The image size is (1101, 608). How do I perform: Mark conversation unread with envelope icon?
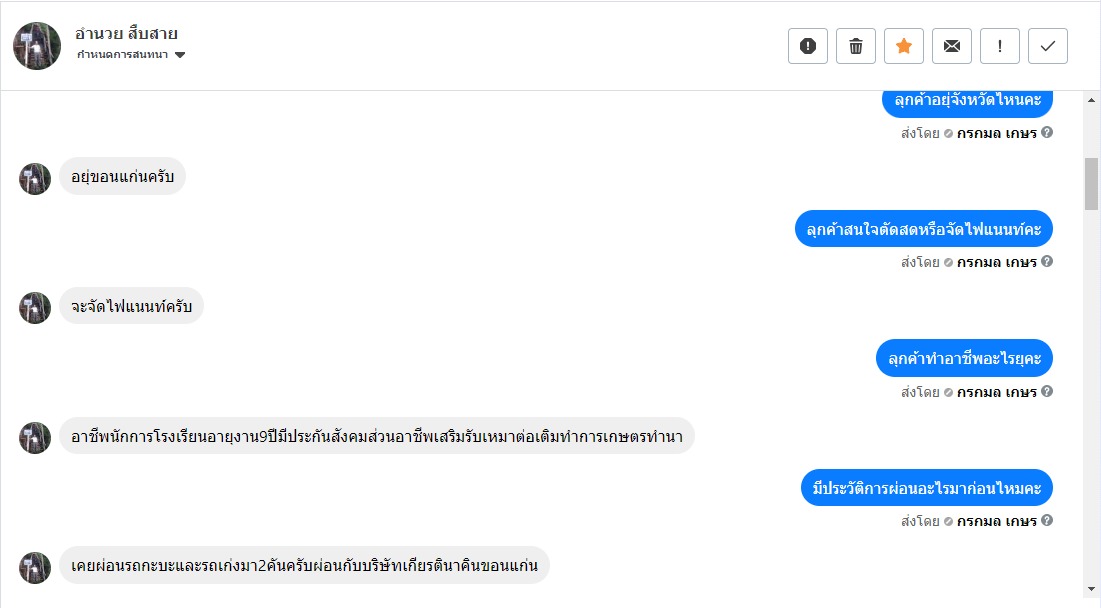[952, 46]
